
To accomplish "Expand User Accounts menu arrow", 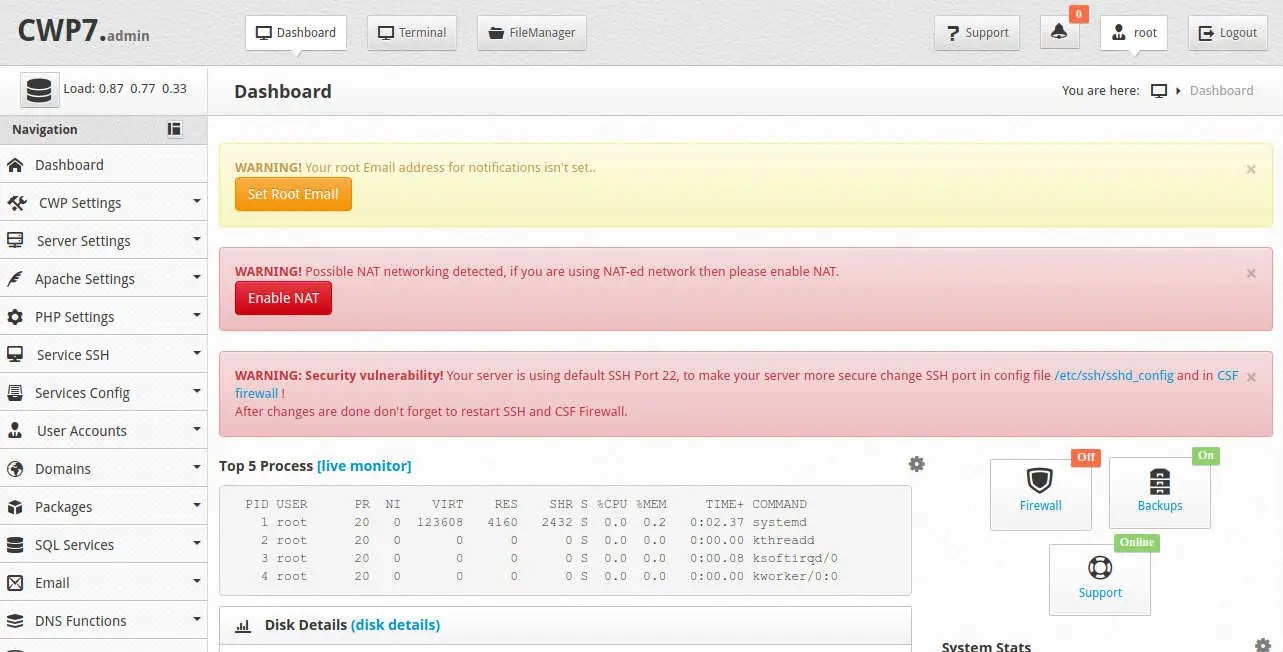I will pyautogui.click(x=197, y=429).
